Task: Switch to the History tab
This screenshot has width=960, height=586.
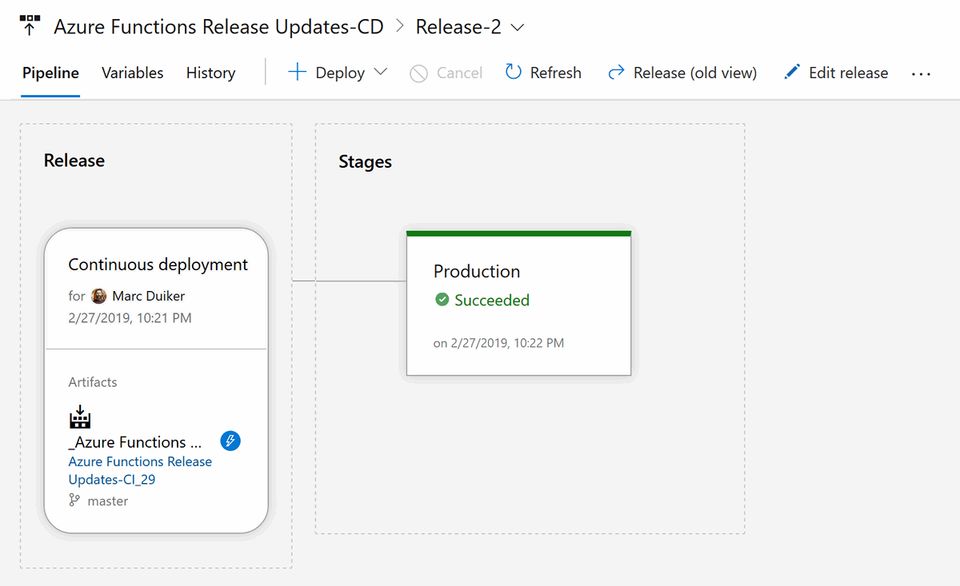Action: coord(211,73)
